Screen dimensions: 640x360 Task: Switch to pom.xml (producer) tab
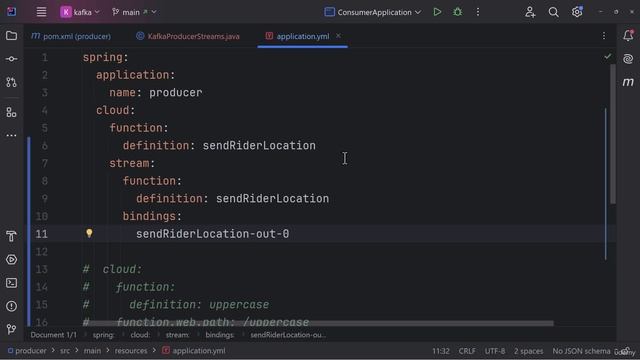[x=71, y=36]
